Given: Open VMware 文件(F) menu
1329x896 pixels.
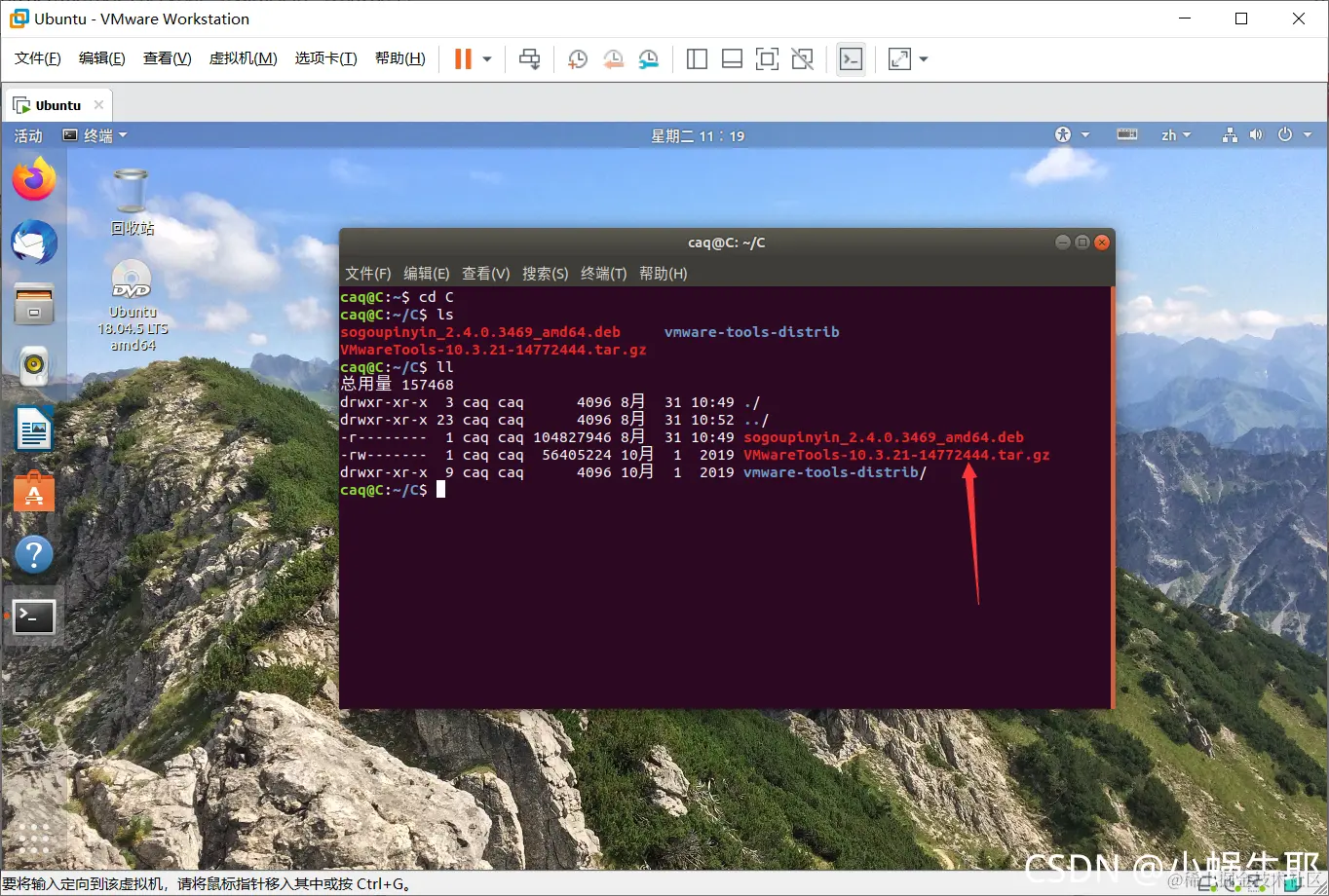Looking at the screenshot, I should point(38,58).
